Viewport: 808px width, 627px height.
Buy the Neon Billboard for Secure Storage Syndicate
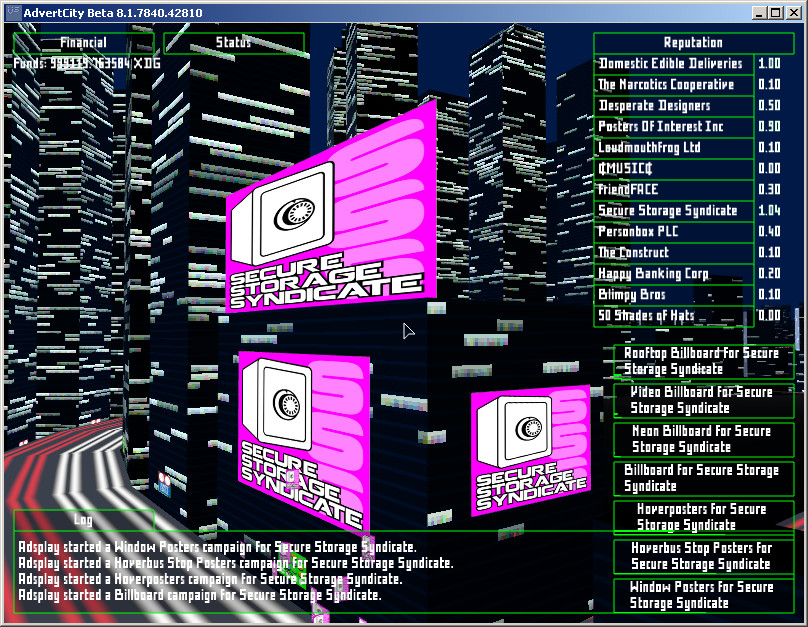pyautogui.click(x=703, y=438)
